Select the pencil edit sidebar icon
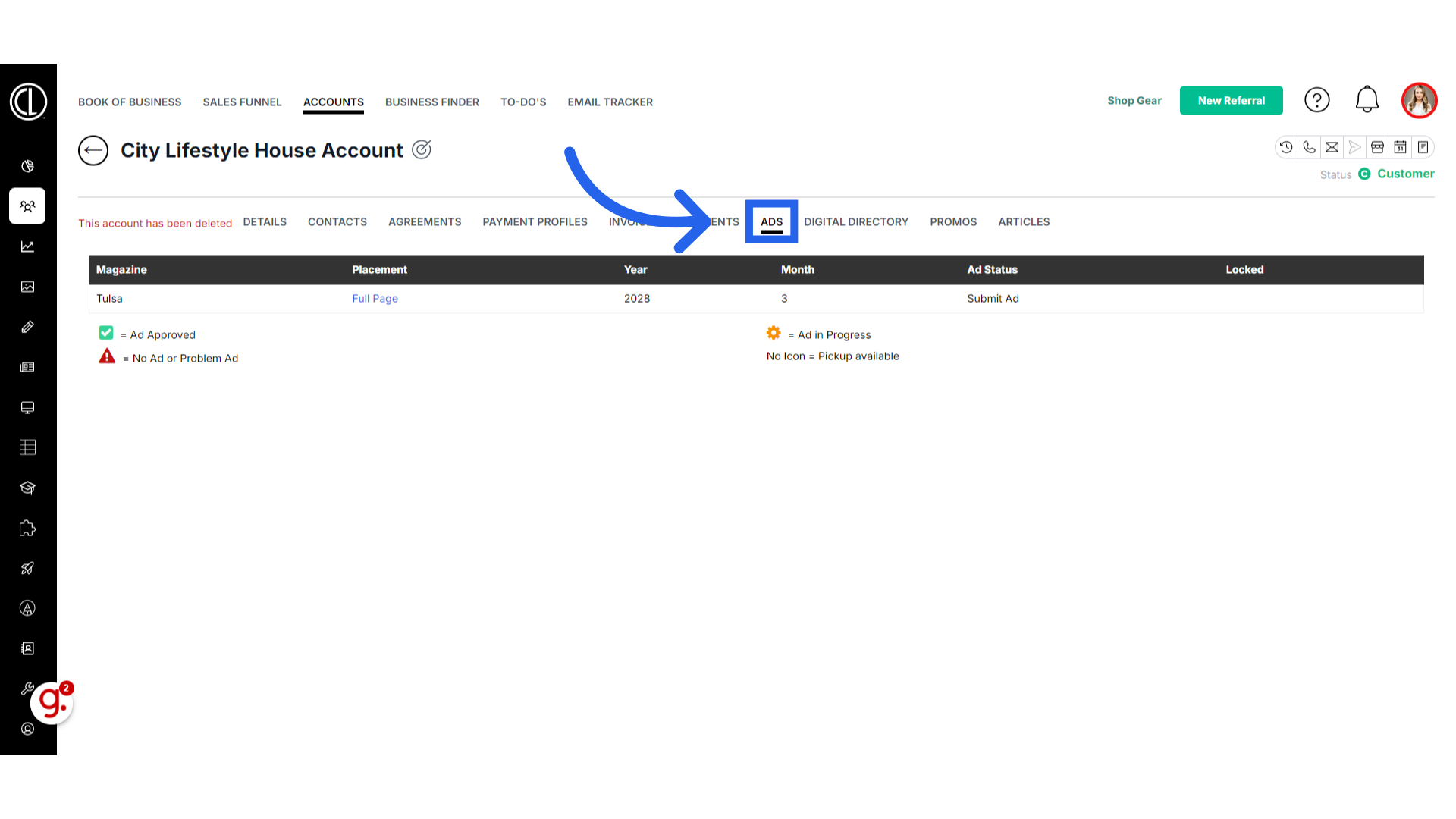Viewport: 1456px width, 819px height. [27, 327]
